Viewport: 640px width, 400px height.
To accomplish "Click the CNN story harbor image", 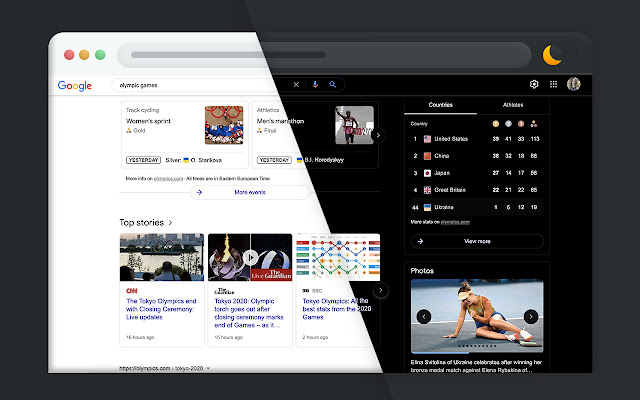I will tap(162, 257).
